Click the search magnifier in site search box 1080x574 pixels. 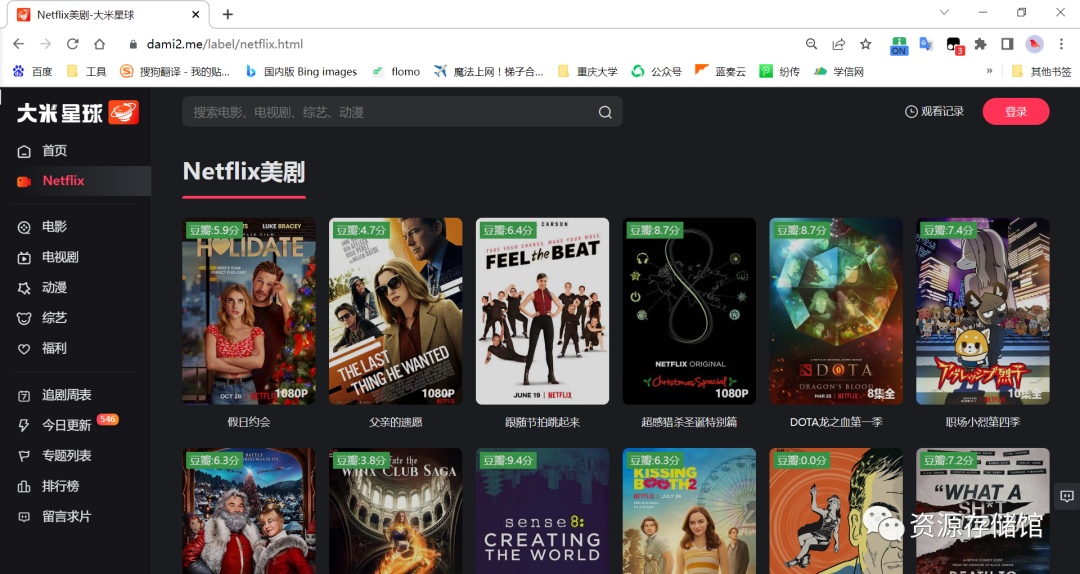(x=605, y=112)
